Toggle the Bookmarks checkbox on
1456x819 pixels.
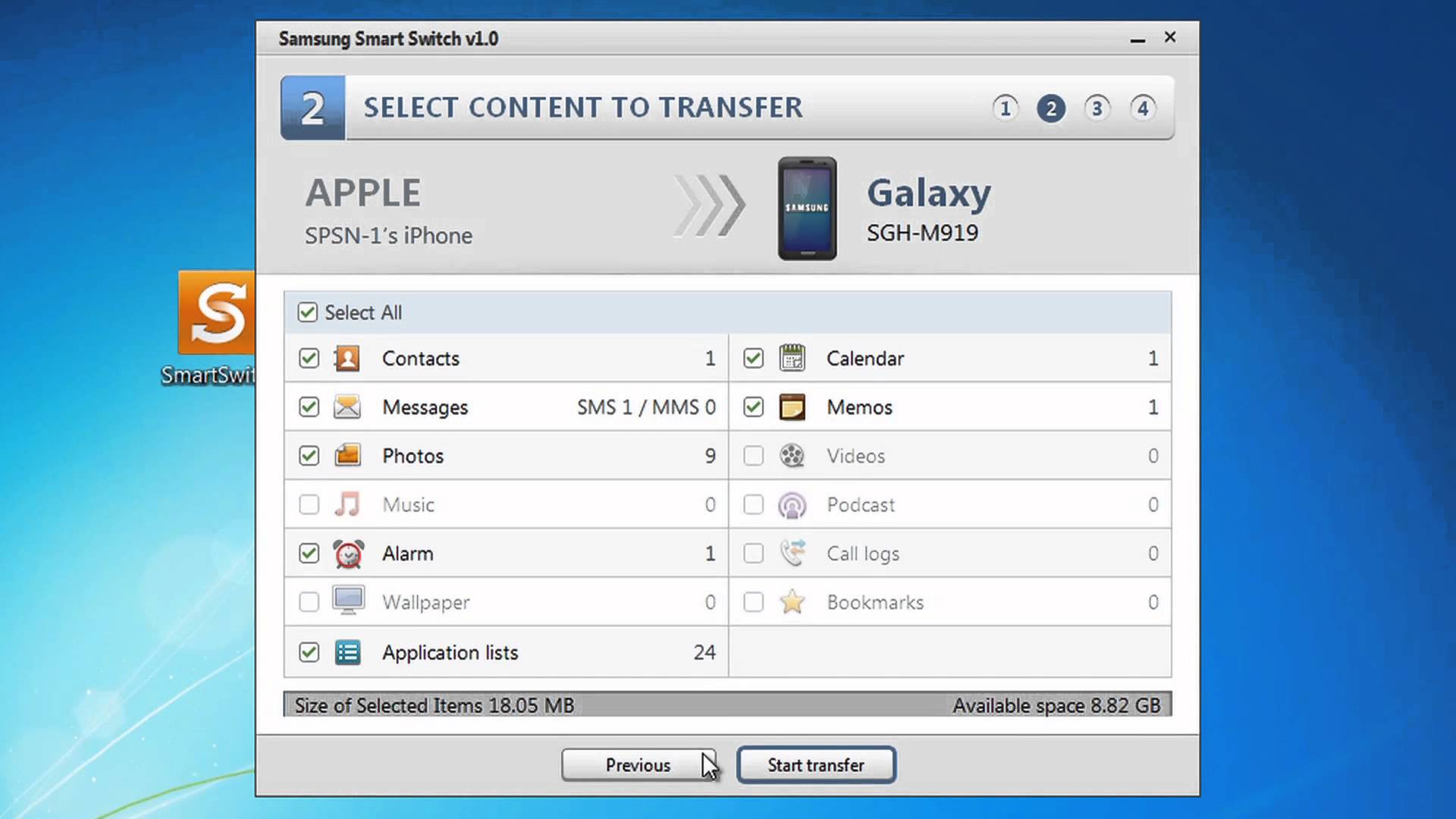coord(753,602)
